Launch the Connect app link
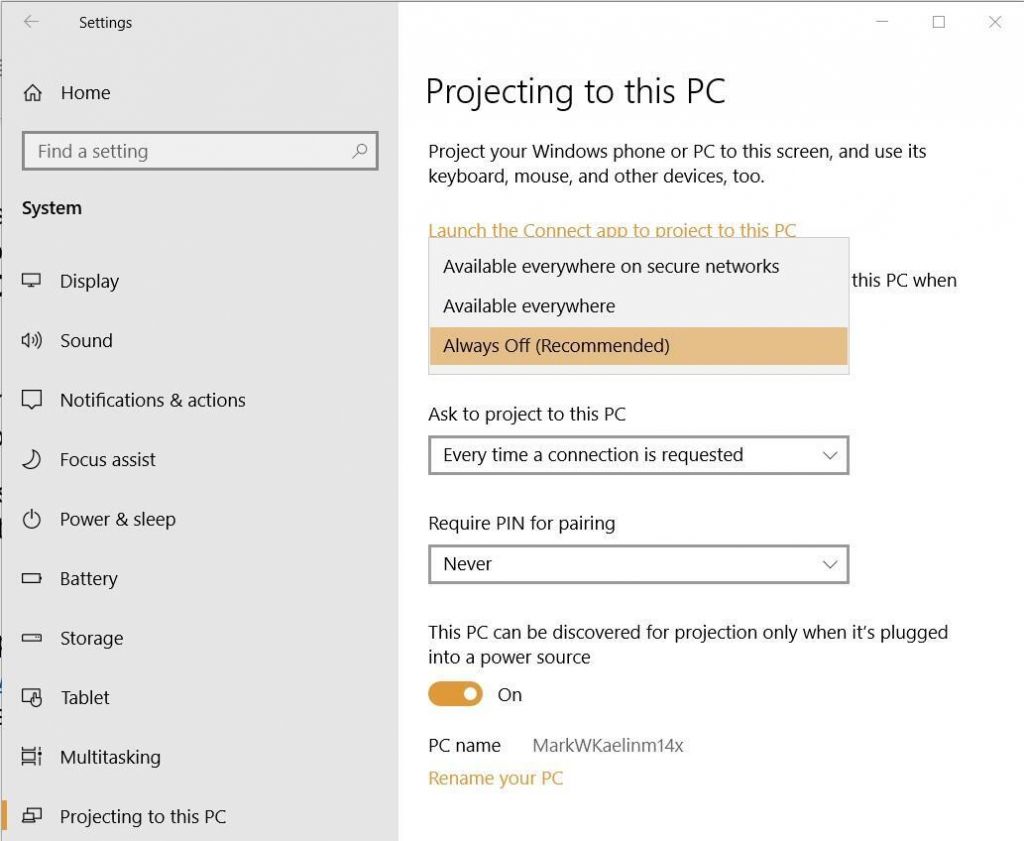1024x841 pixels. pyautogui.click(x=612, y=230)
